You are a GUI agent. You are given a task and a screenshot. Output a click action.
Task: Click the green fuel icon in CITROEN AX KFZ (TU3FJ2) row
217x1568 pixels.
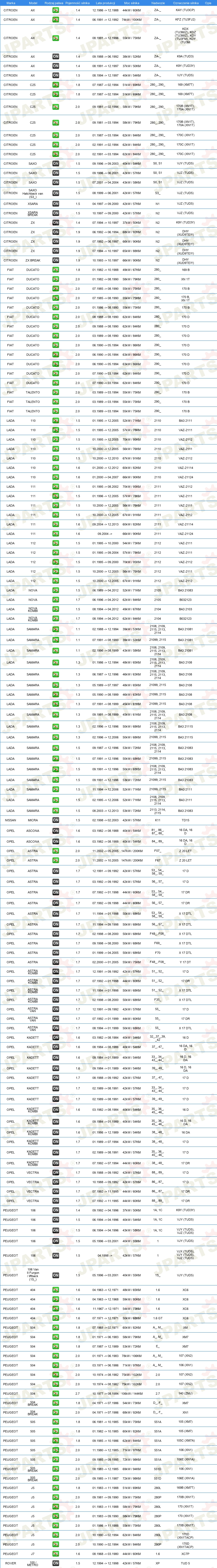[x=55, y=19]
